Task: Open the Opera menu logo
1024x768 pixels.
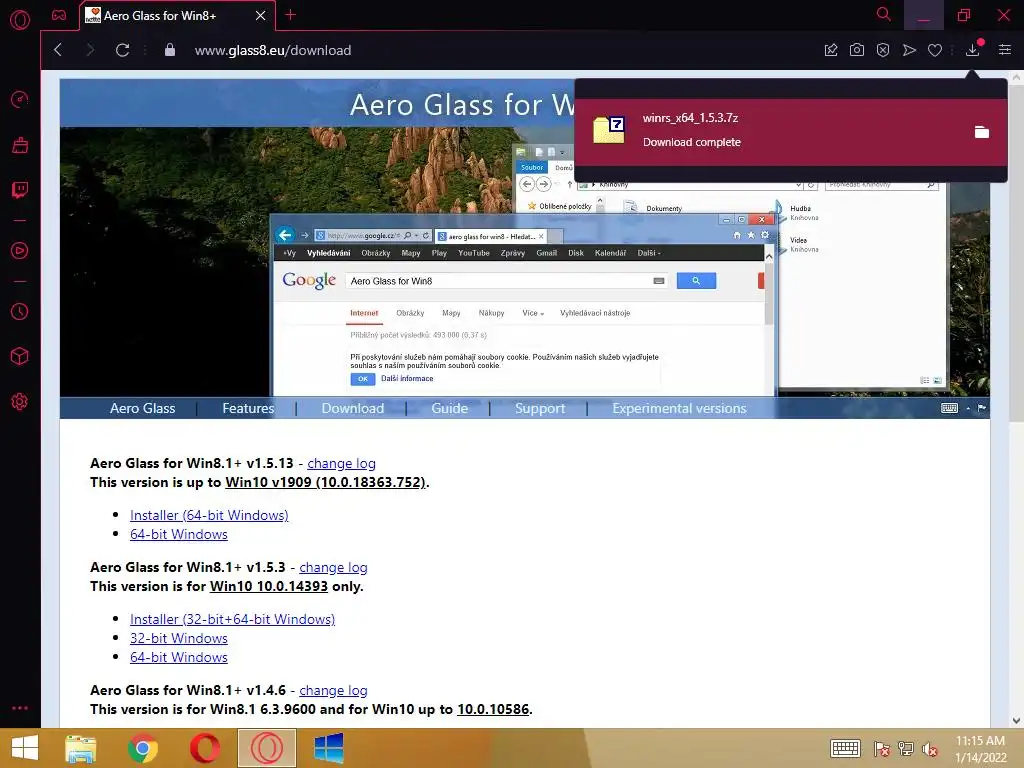Action: point(20,20)
